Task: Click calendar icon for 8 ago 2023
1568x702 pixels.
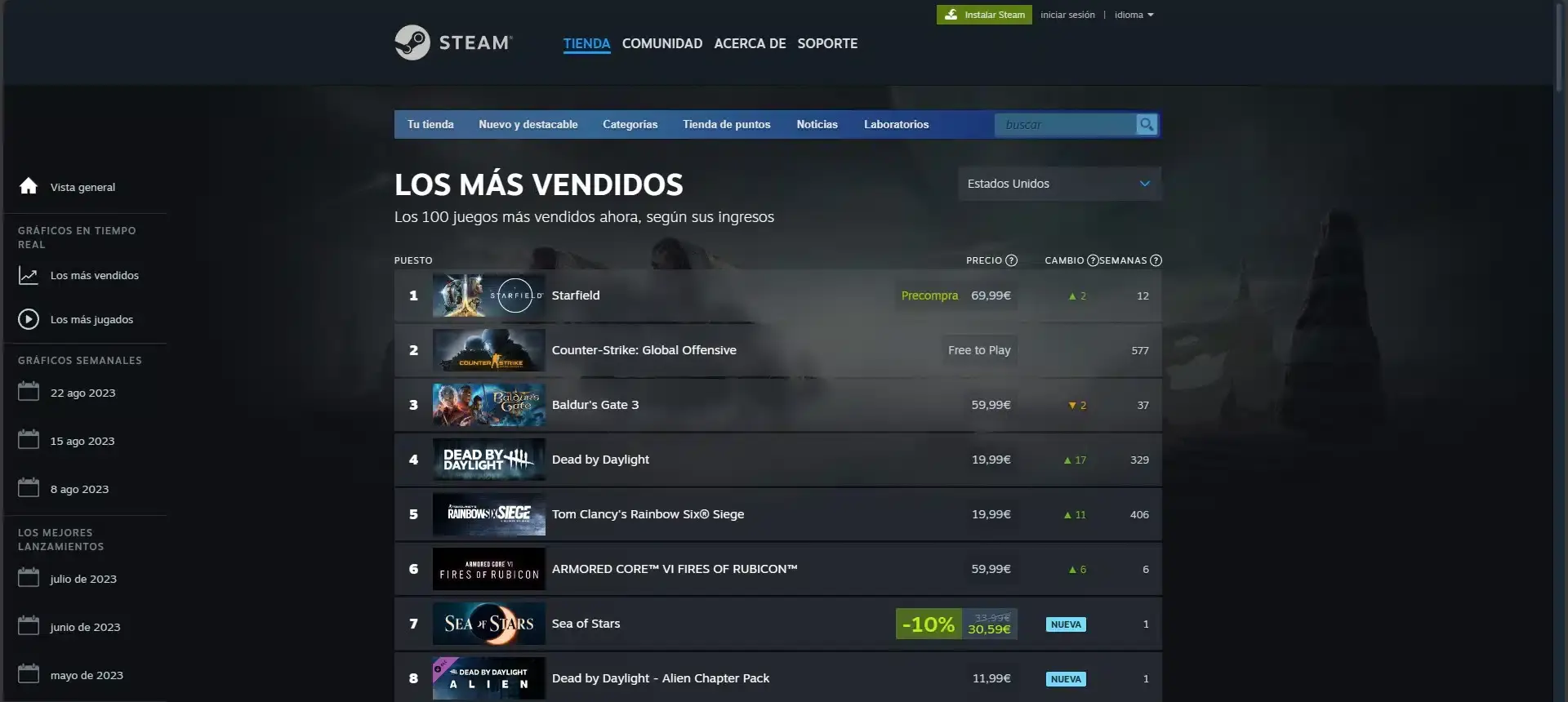Action: (29, 488)
